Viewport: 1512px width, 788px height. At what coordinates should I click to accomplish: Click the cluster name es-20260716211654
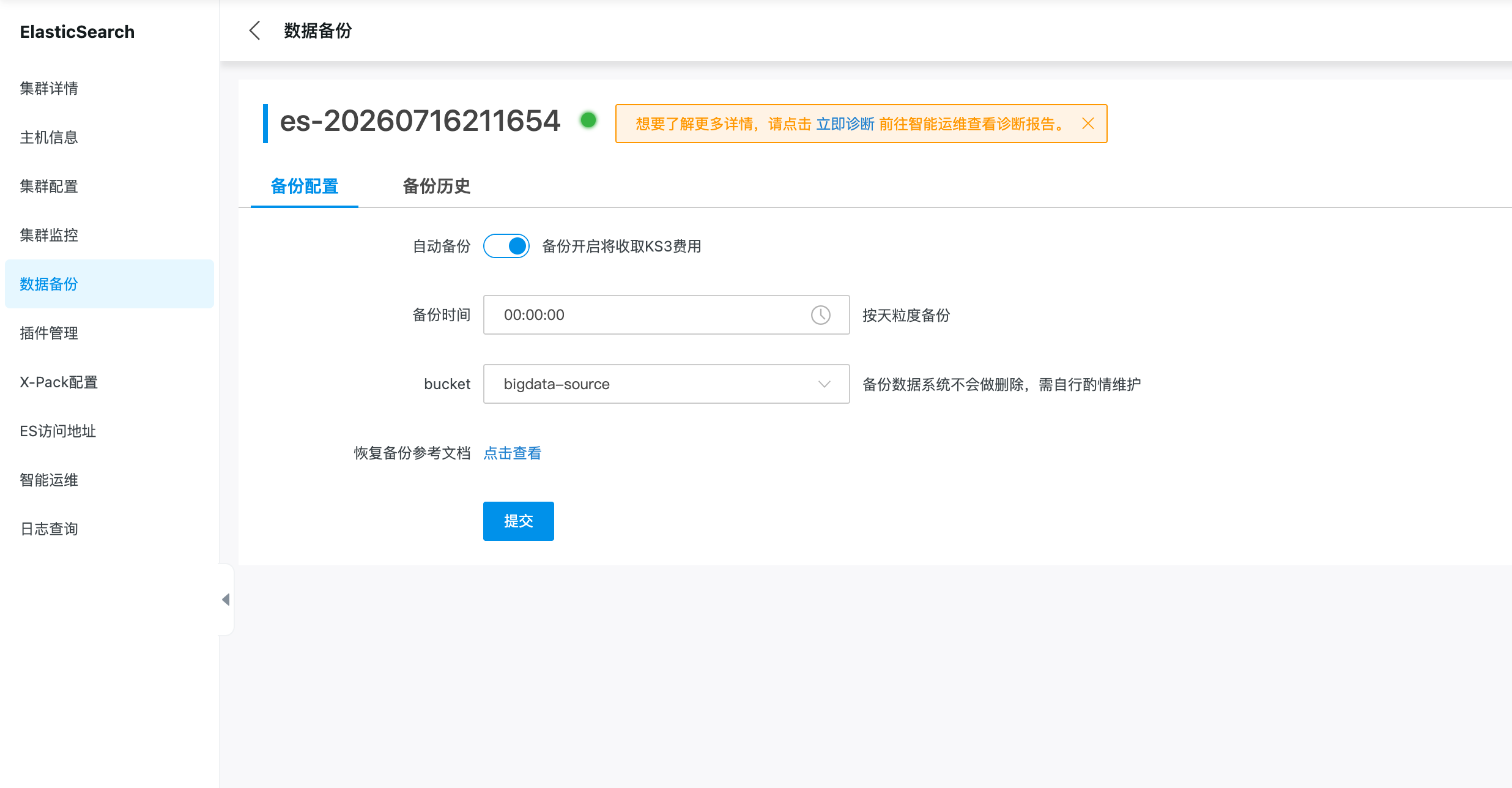click(420, 121)
